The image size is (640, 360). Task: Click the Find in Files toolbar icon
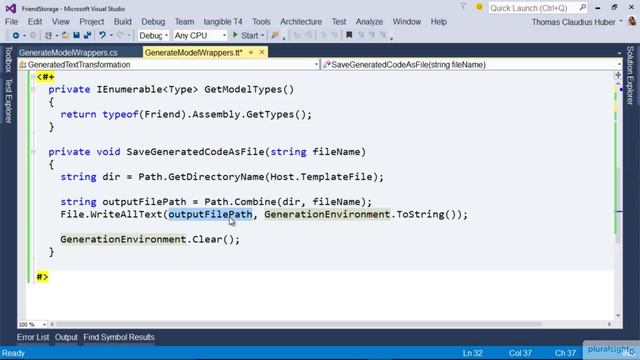[x=275, y=36]
